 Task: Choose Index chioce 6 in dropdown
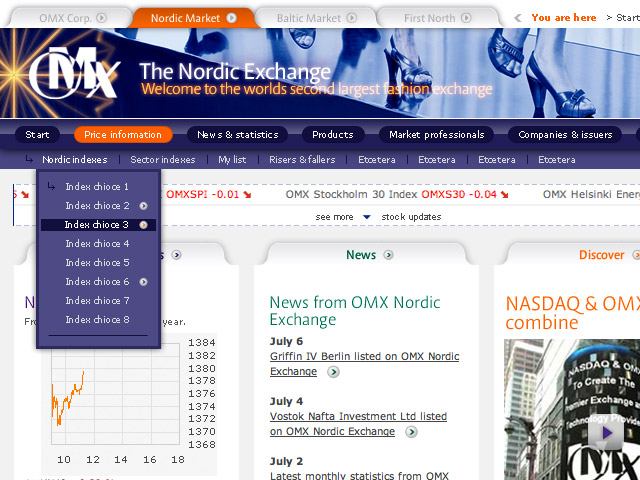[x=98, y=282]
